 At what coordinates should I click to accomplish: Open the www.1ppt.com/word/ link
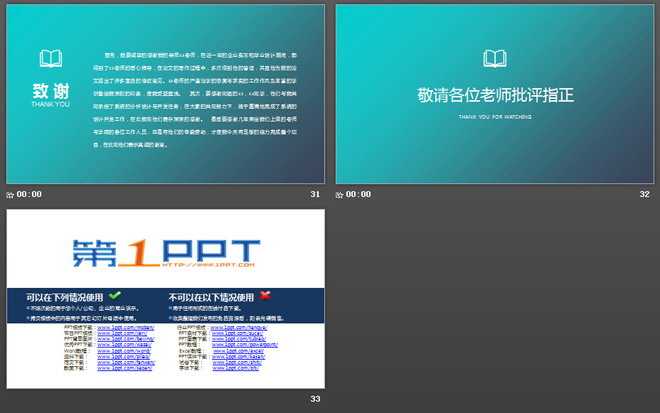tap(124, 351)
